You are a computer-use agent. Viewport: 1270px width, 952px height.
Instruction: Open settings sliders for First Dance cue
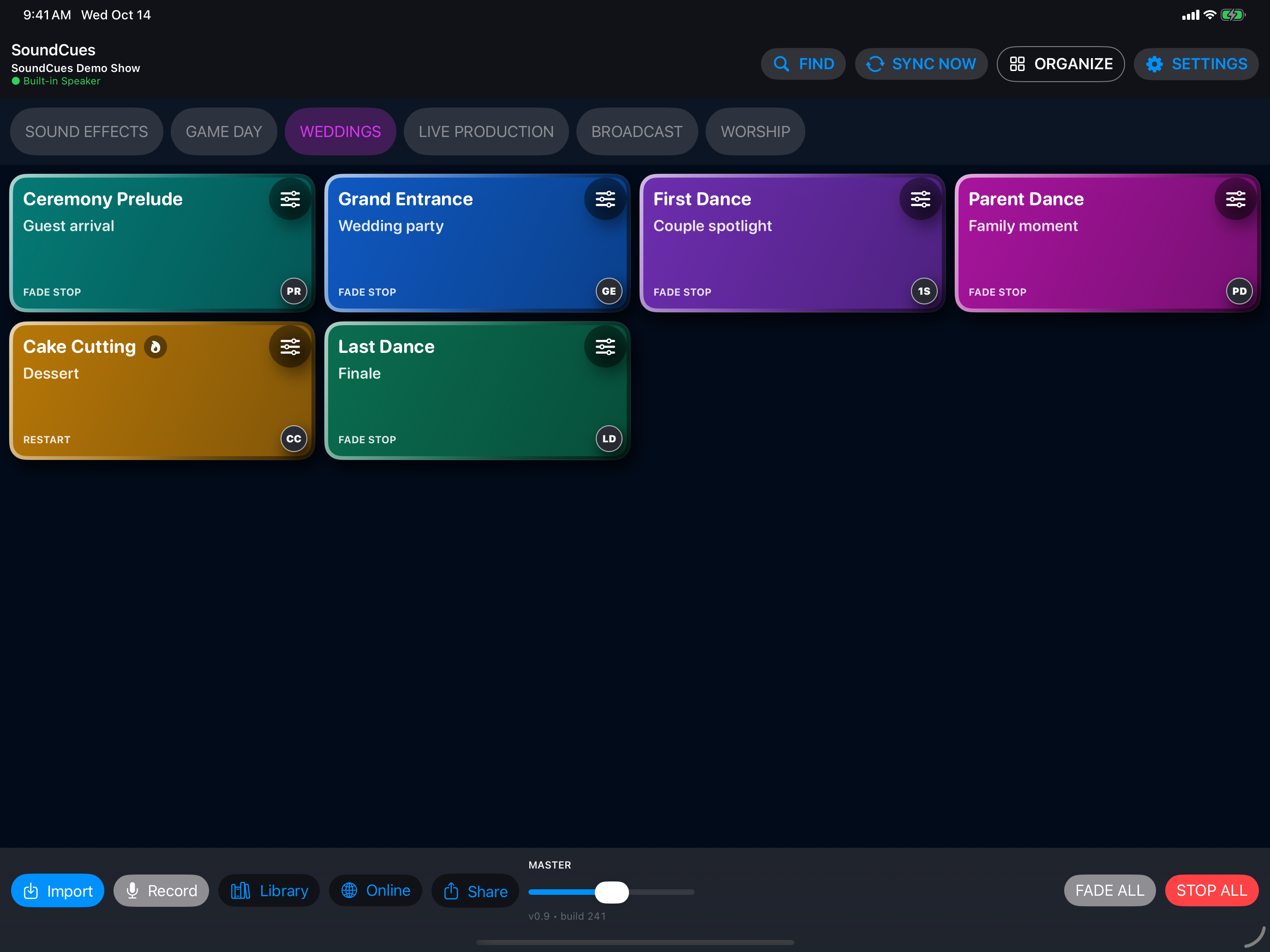[x=920, y=199]
